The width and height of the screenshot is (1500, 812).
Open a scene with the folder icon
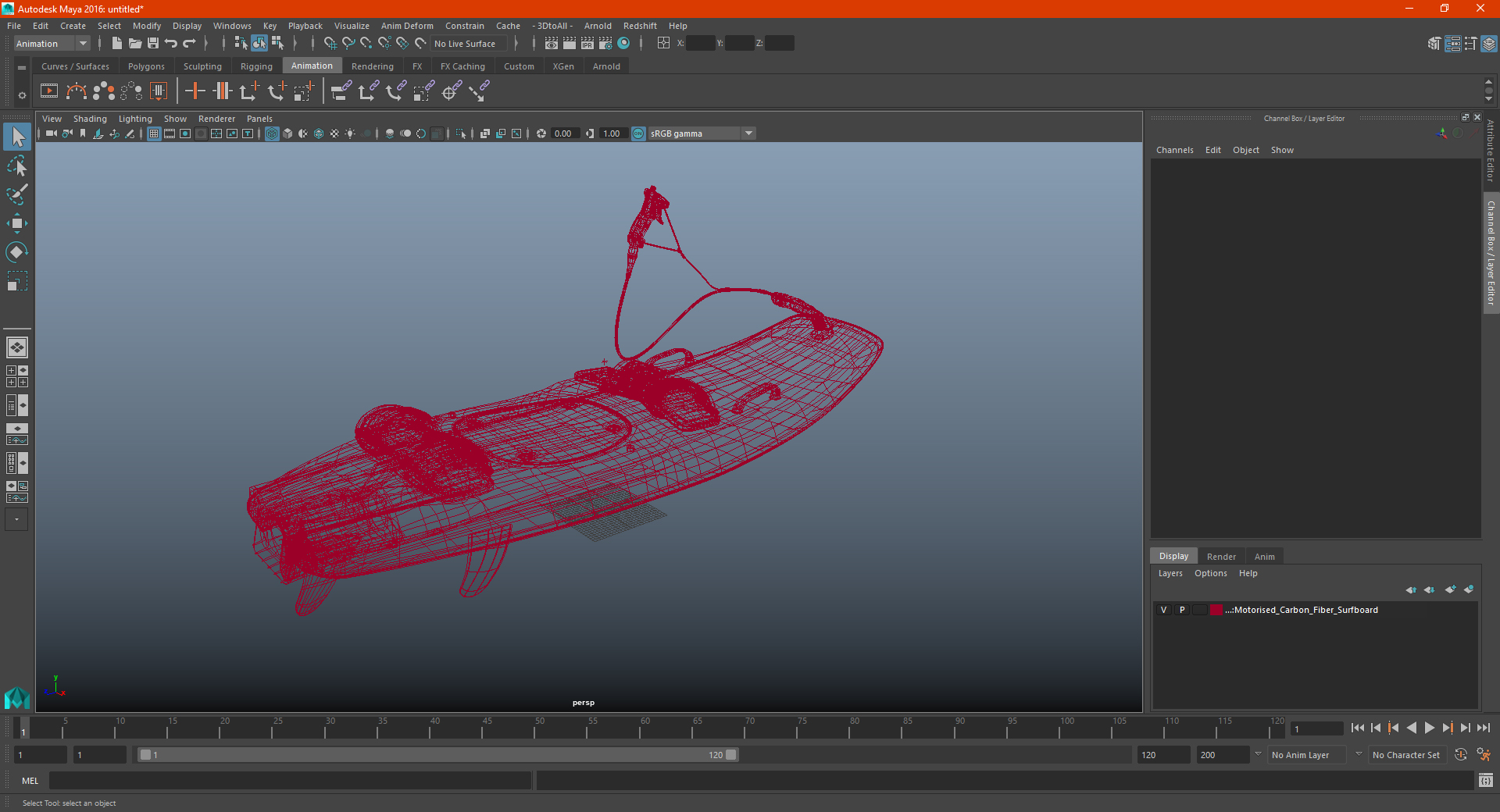tap(134, 44)
